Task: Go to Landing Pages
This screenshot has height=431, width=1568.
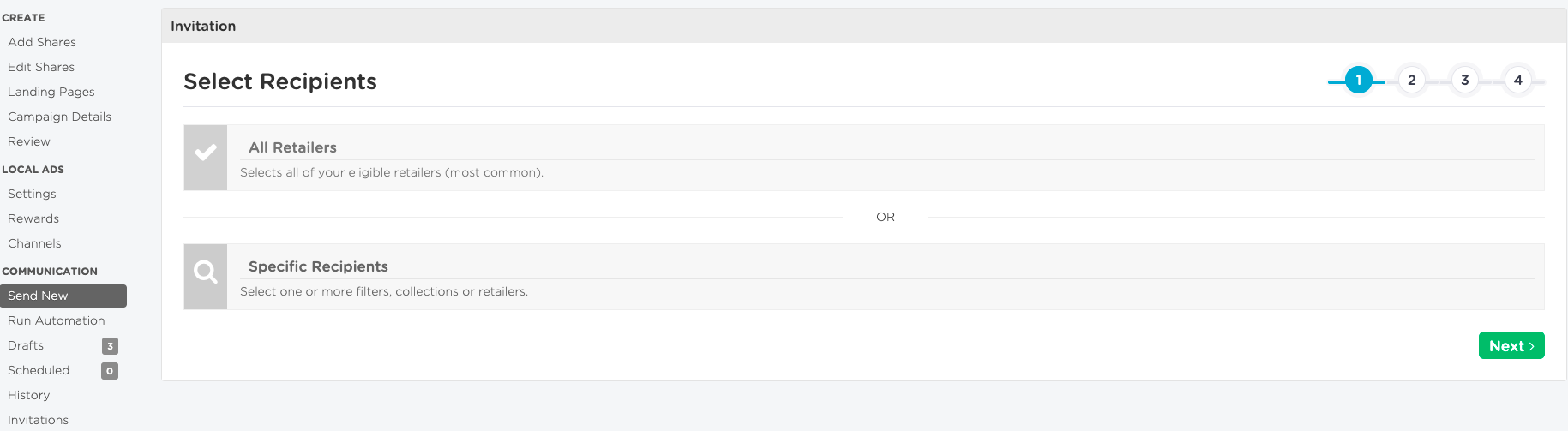Action: [51, 92]
